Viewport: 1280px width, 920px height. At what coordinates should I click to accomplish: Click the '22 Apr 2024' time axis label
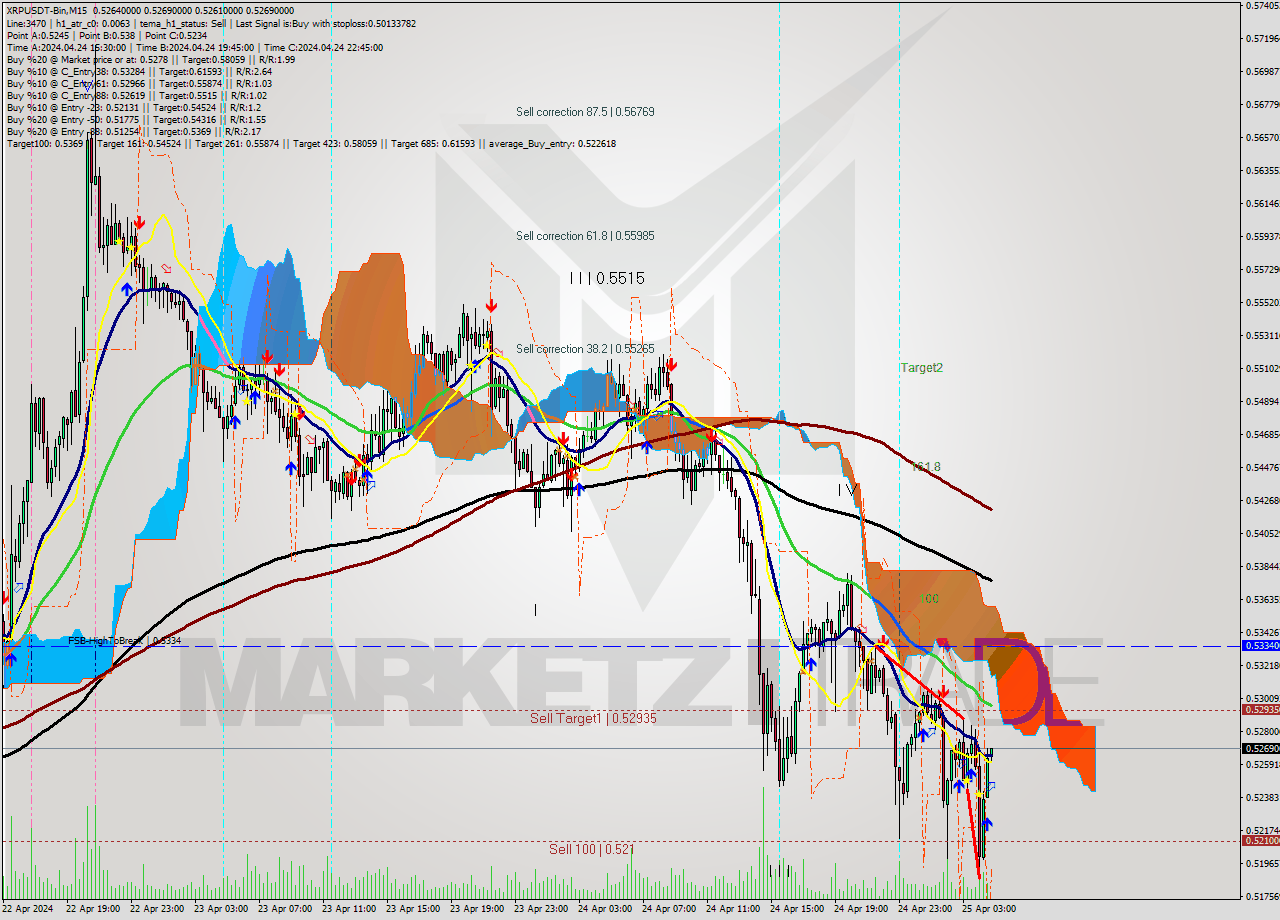coord(28,909)
